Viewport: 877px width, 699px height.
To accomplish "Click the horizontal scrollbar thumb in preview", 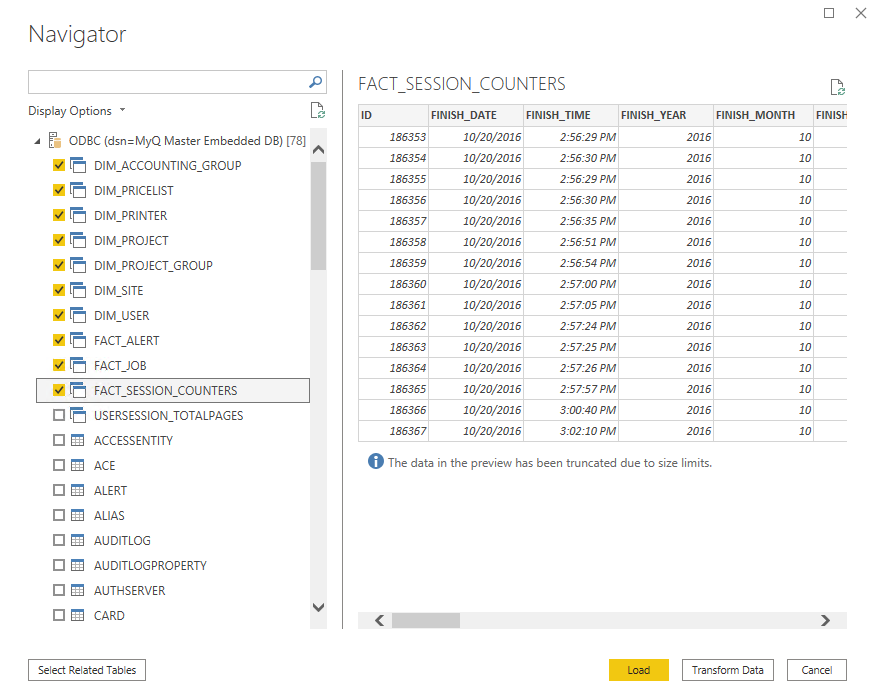I will point(425,621).
